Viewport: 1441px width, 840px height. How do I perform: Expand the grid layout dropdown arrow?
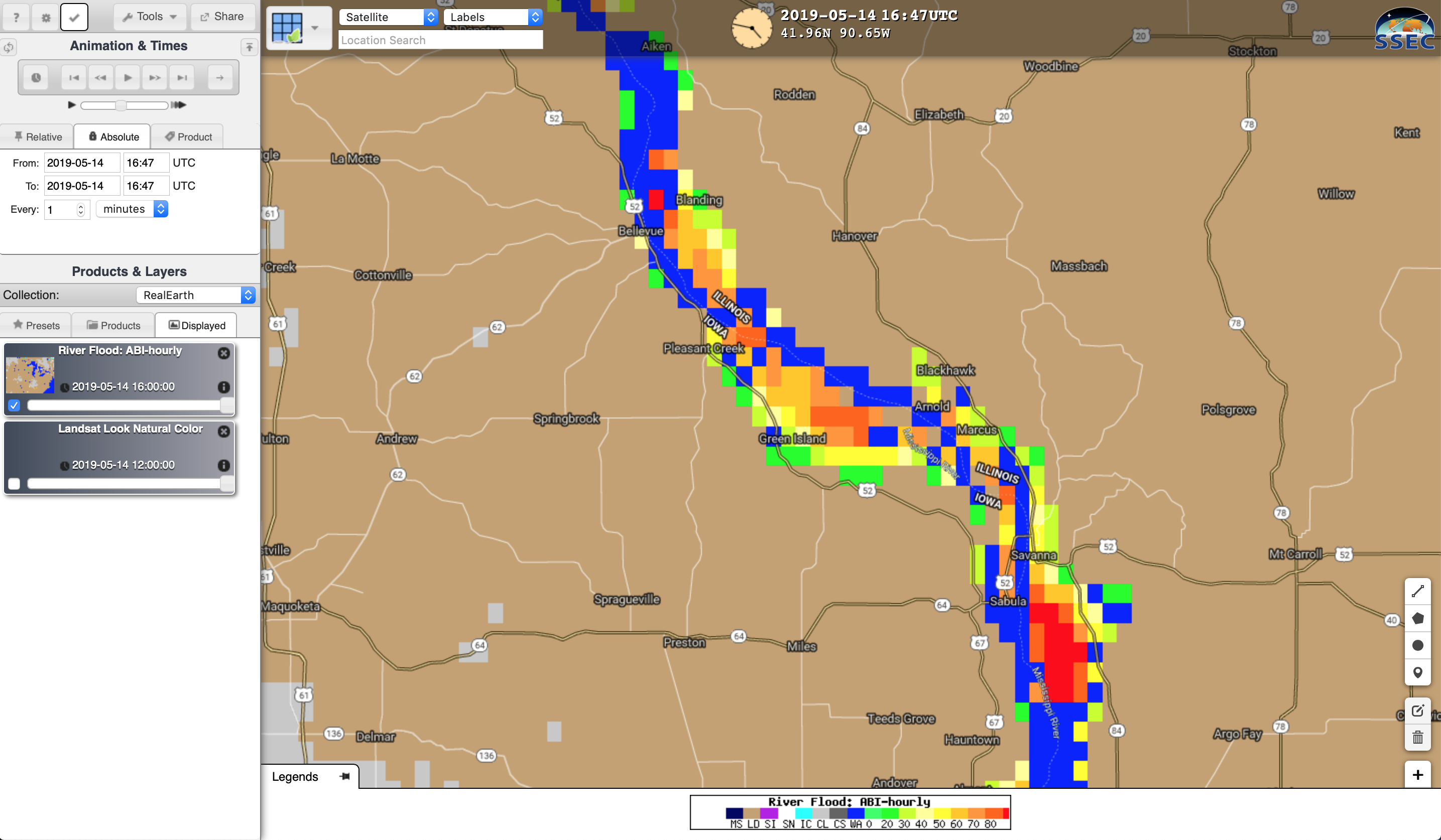315,28
